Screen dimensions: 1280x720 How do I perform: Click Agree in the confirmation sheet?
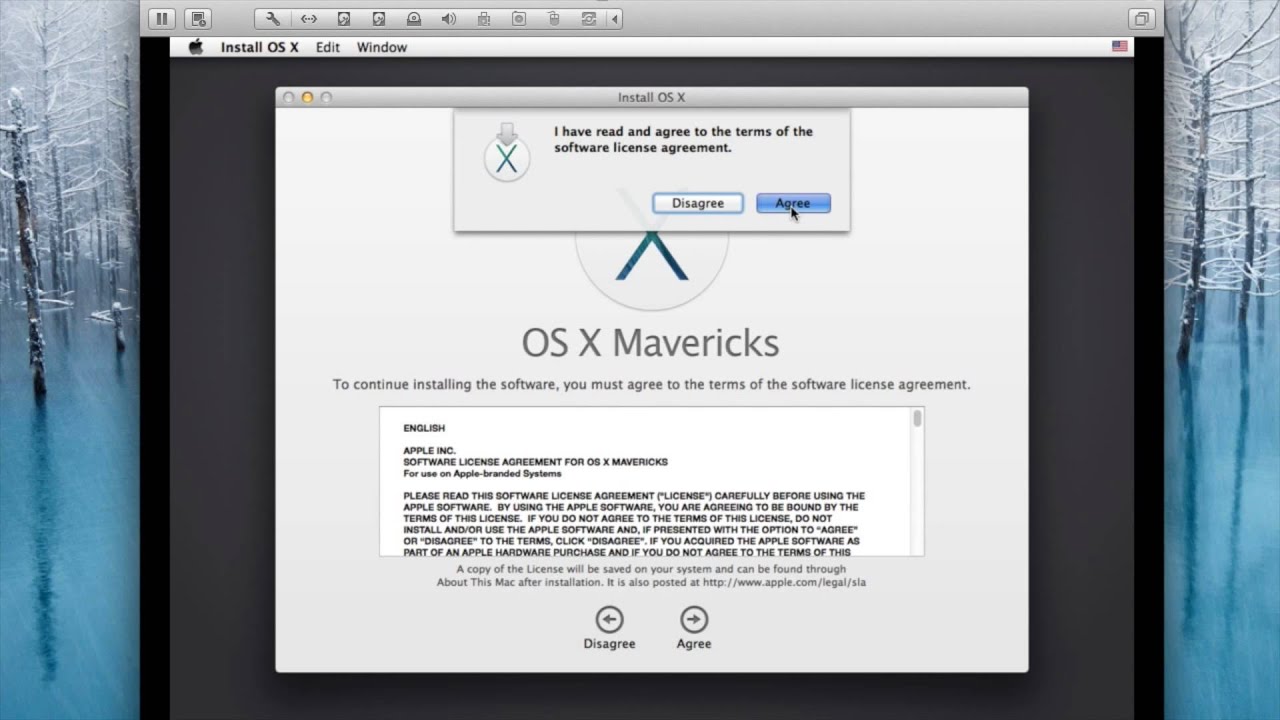pos(793,203)
